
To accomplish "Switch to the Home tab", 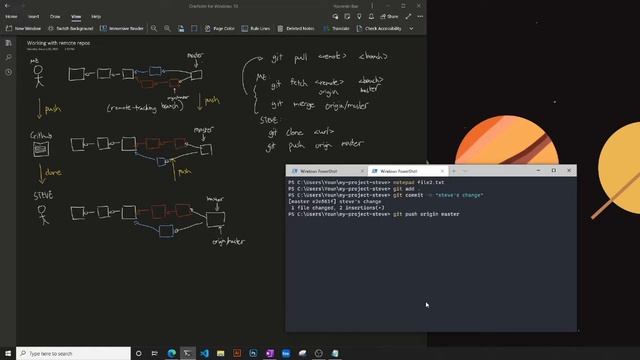I will 11,17.
